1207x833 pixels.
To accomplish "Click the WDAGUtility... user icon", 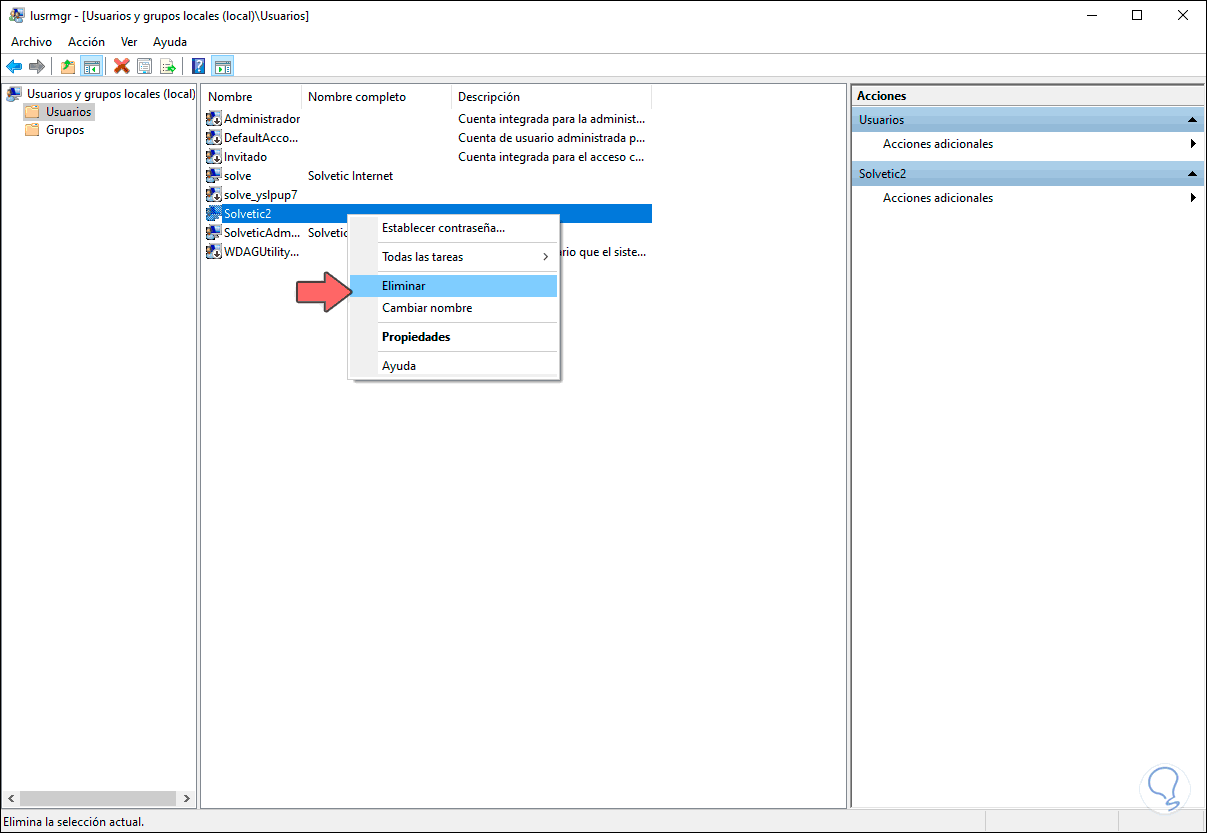I will click(x=213, y=252).
